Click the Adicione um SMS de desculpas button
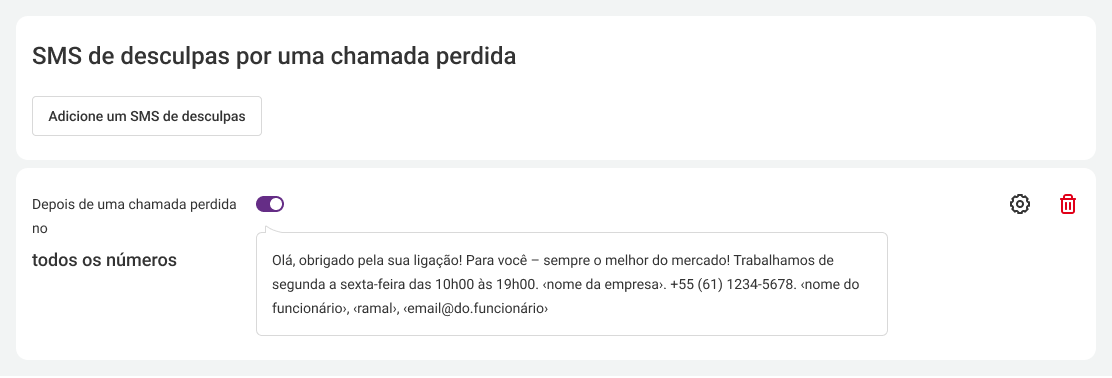Viewport: 1112px width, 378px height. click(x=147, y=116)
